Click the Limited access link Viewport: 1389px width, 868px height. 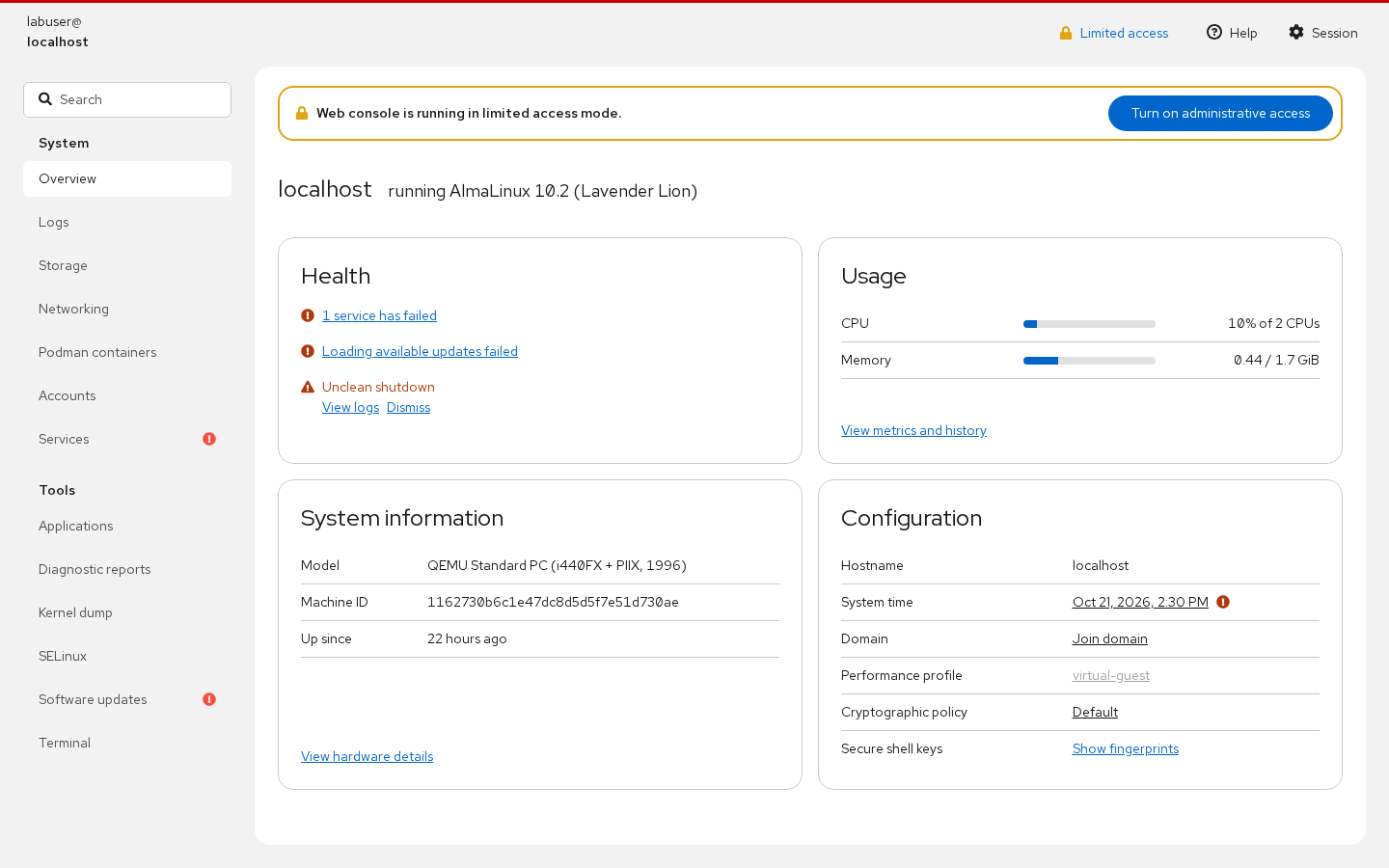[x=1124, y=33]
